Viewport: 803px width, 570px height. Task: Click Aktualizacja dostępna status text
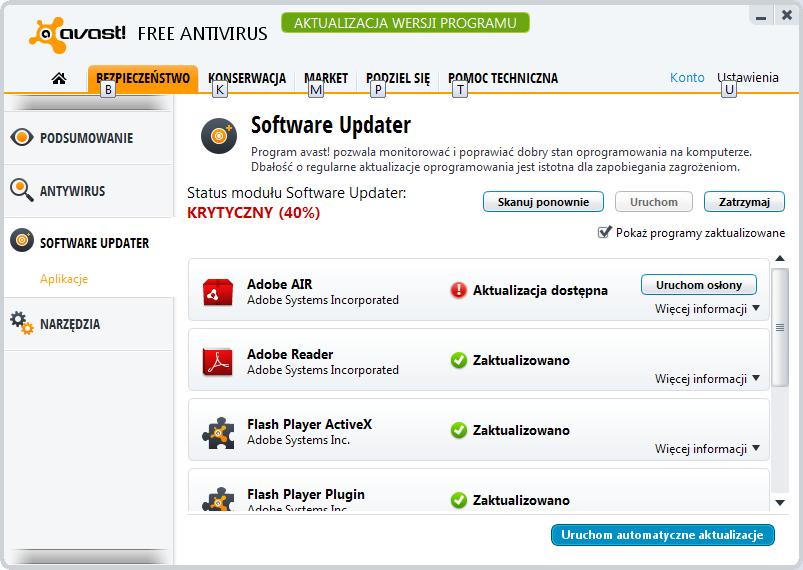point(540,290)
